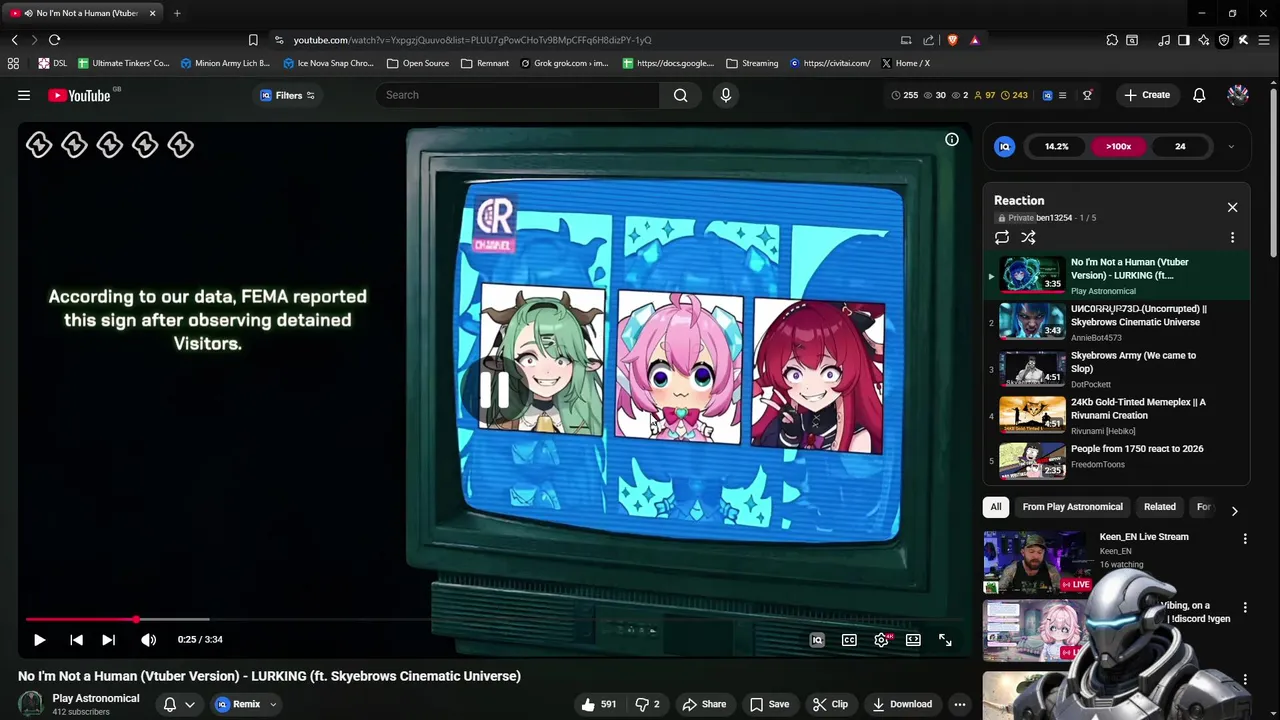1280x720 pixels.
Task: Download the video
Action: pyautogui.click(x=902, y=704)
